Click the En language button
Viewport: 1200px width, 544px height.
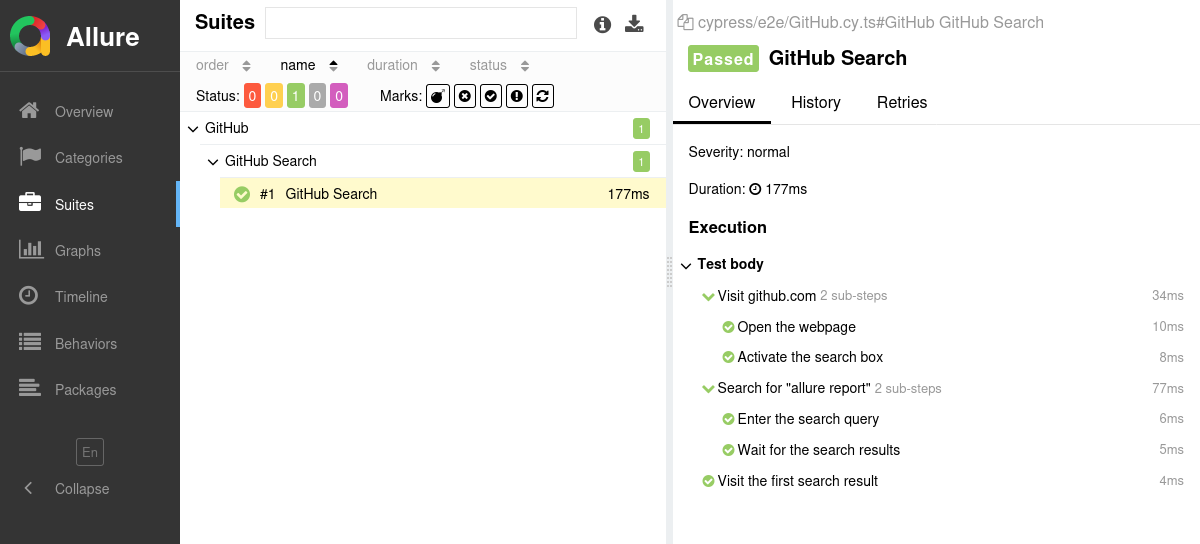pyautogui.click(x=90, y=452)
